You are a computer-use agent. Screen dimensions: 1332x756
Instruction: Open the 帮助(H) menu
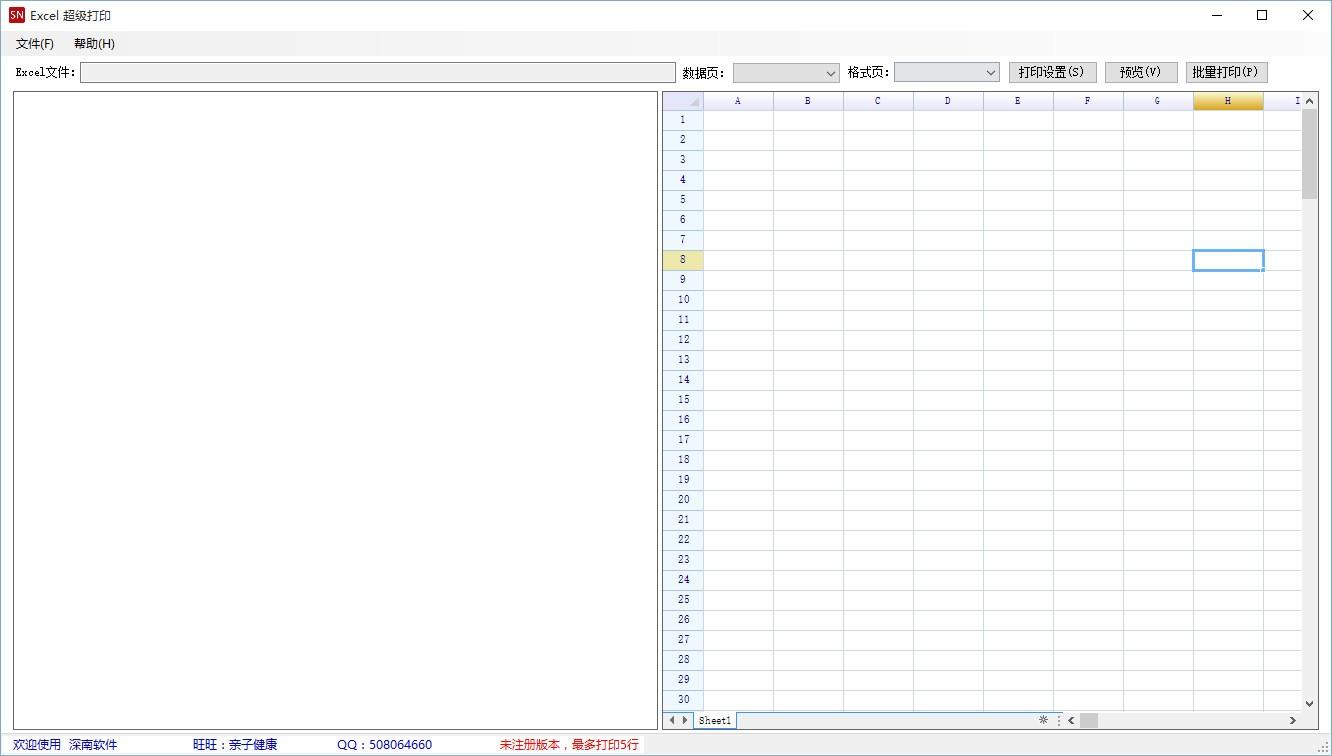(94, 44)
